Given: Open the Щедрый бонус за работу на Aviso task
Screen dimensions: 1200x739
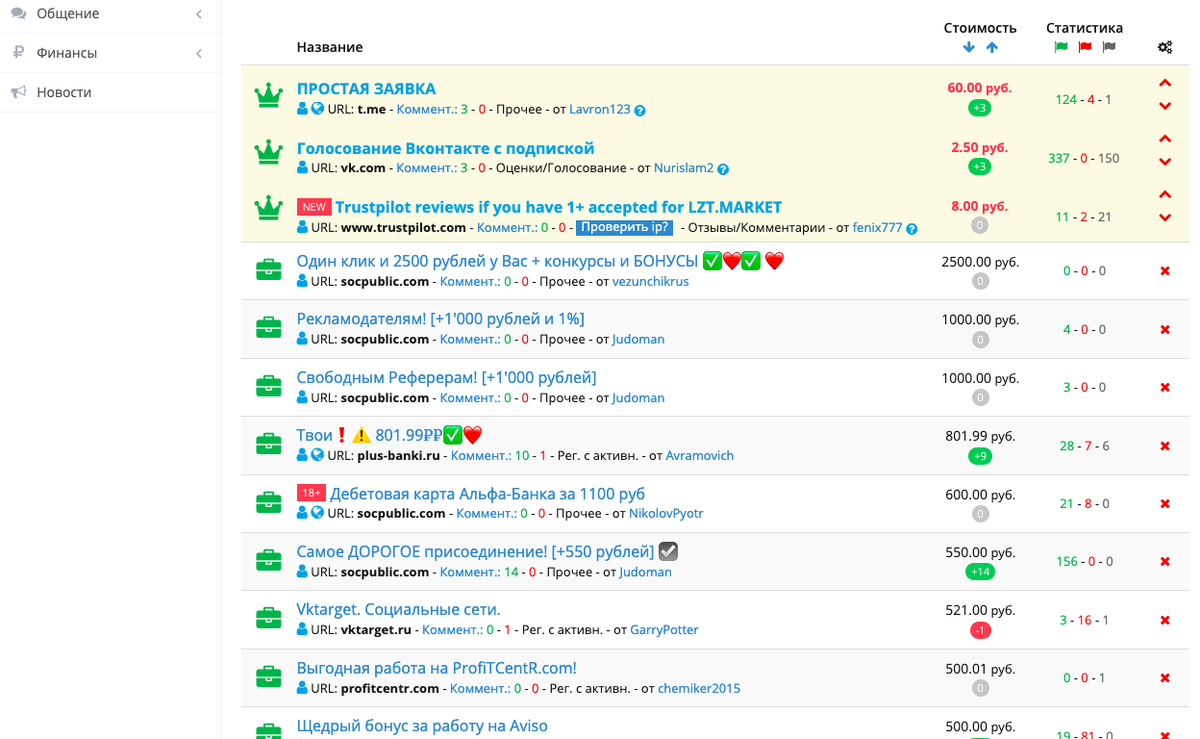Looking at the screenshot, I should point(422,726).
